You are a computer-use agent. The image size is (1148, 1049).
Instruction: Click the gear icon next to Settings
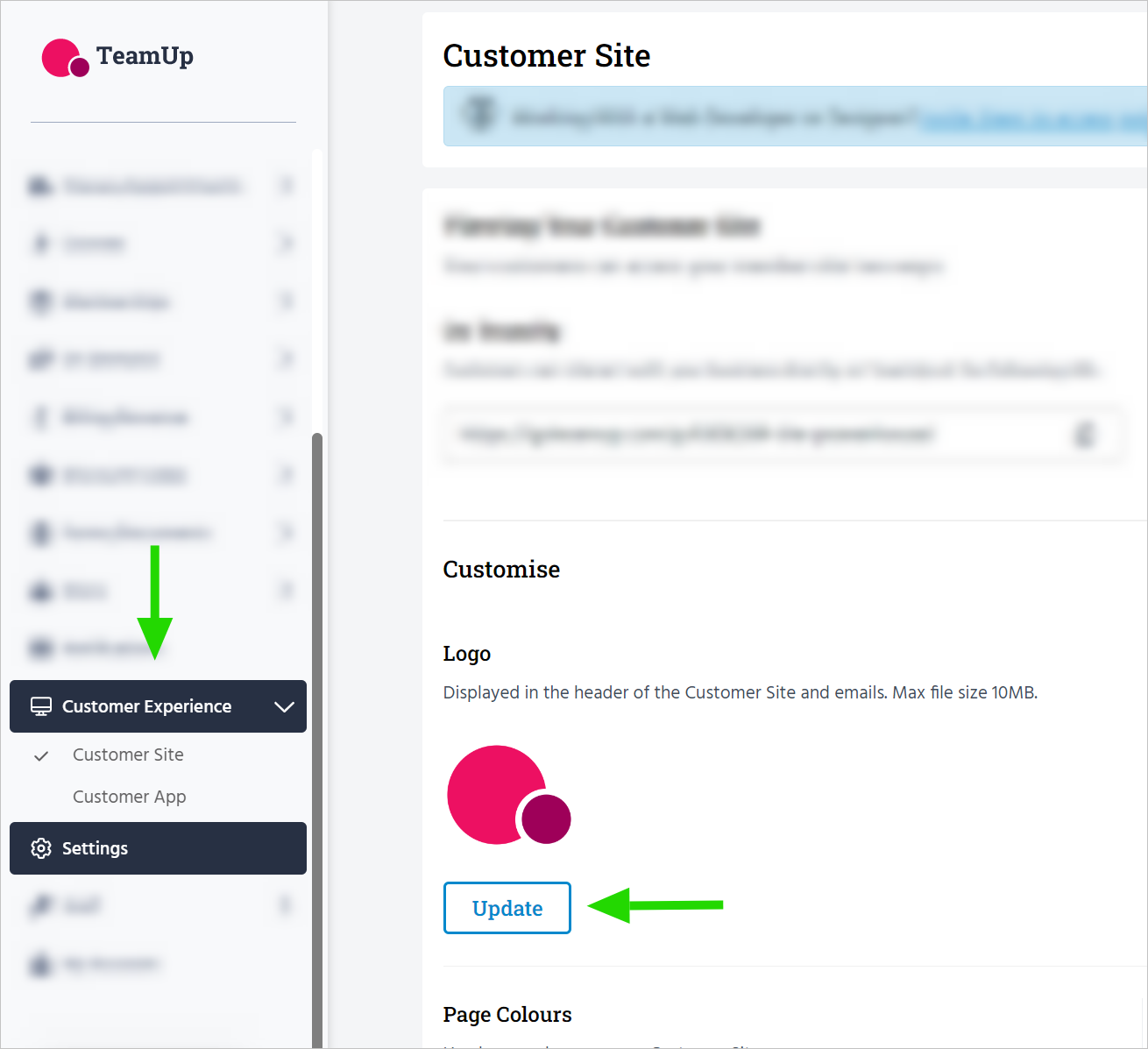click(41, 848)
